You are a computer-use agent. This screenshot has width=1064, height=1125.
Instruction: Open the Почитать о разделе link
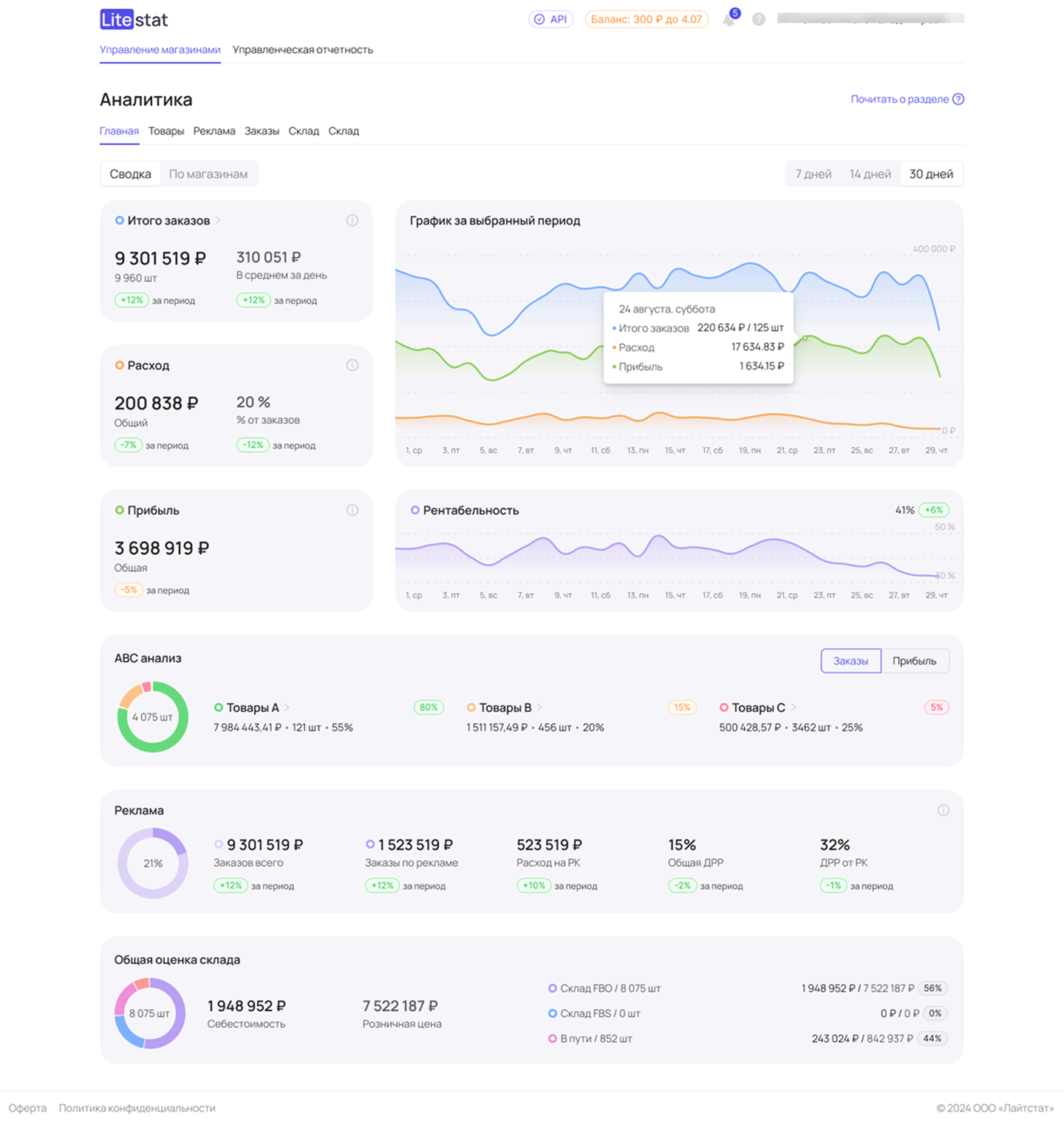pyautogui.click(x=906, y=99)
